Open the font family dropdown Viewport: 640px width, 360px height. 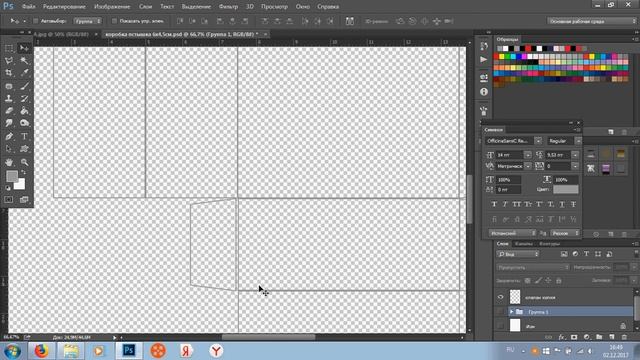(538, 141)
